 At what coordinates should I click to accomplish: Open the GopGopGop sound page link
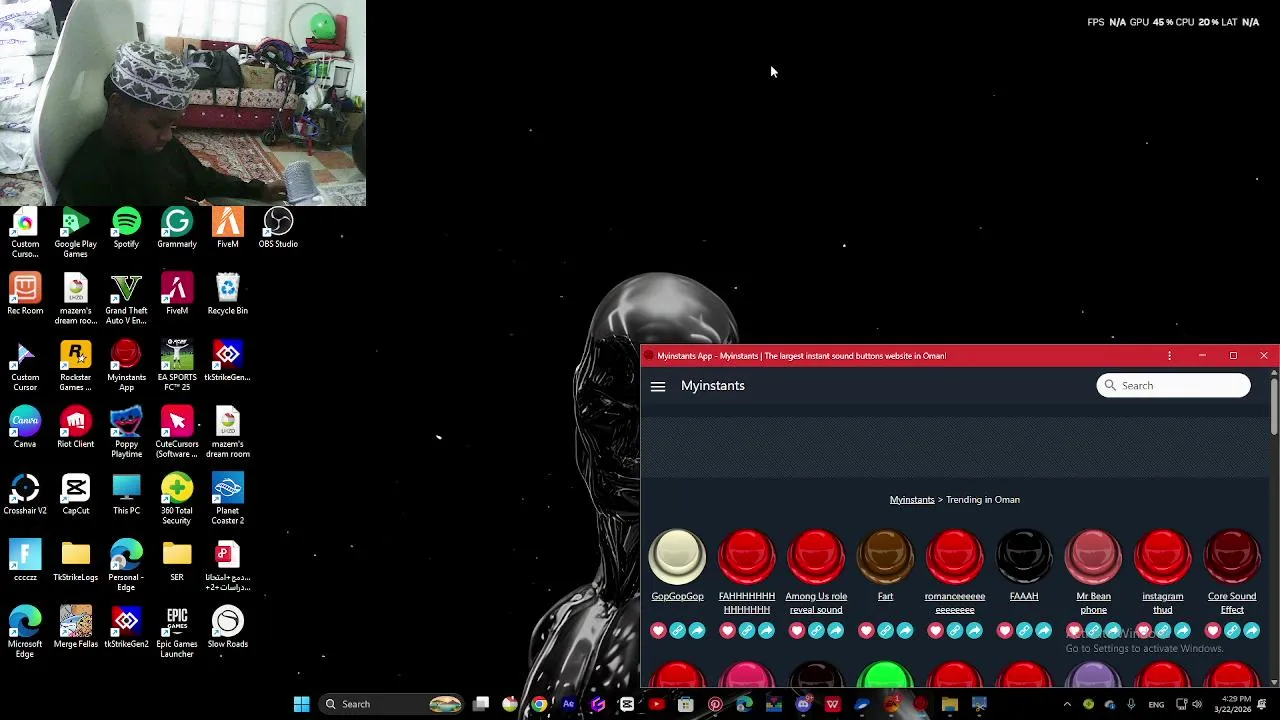point(677,596)
